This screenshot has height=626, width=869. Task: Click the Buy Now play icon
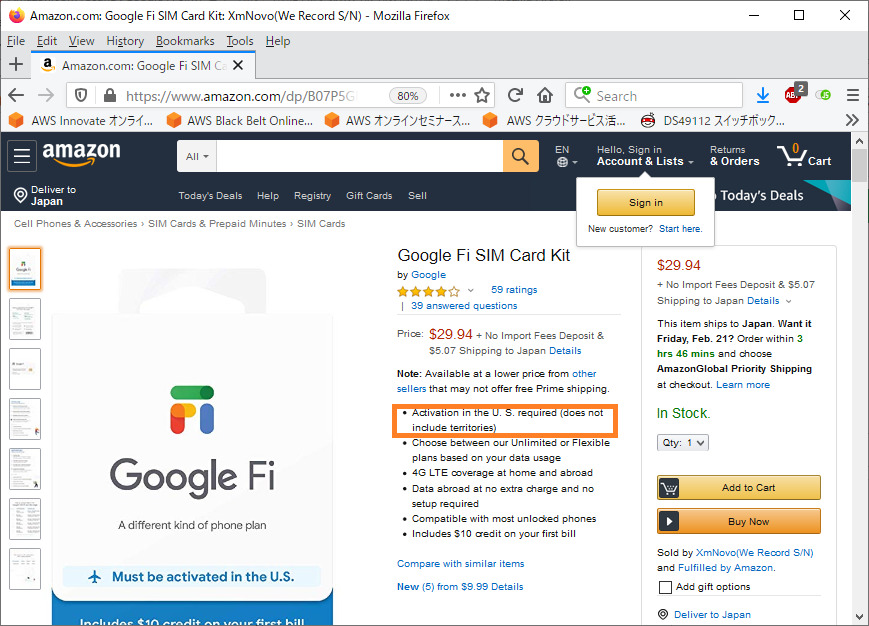coord(669,521)
